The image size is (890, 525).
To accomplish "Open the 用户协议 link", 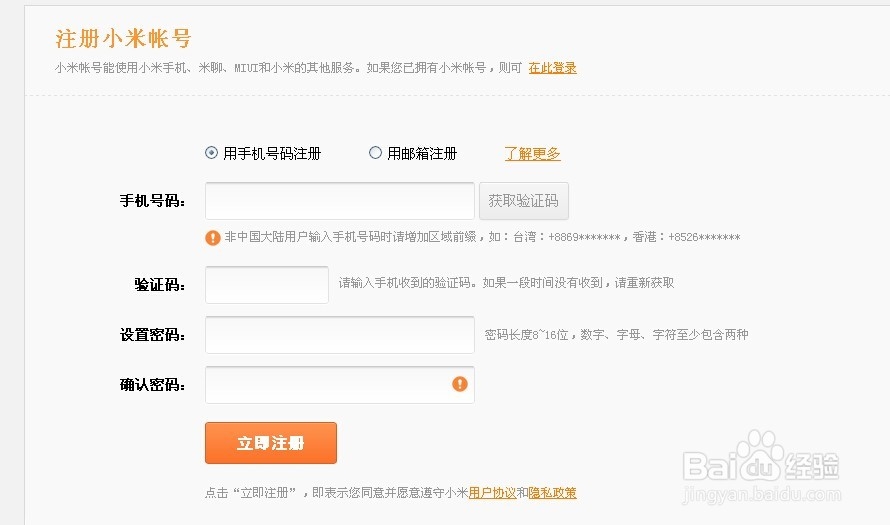I will [492, 493].
